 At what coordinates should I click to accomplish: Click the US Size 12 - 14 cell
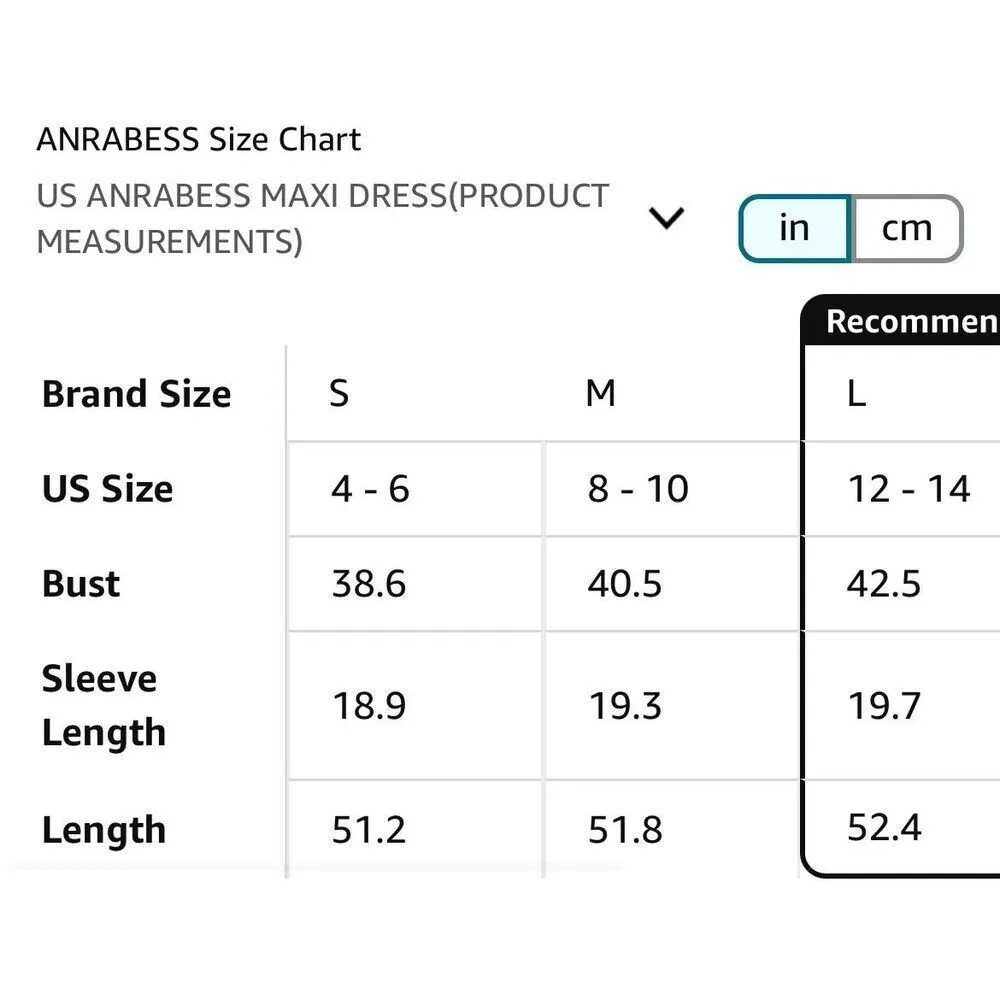[908, 489]
